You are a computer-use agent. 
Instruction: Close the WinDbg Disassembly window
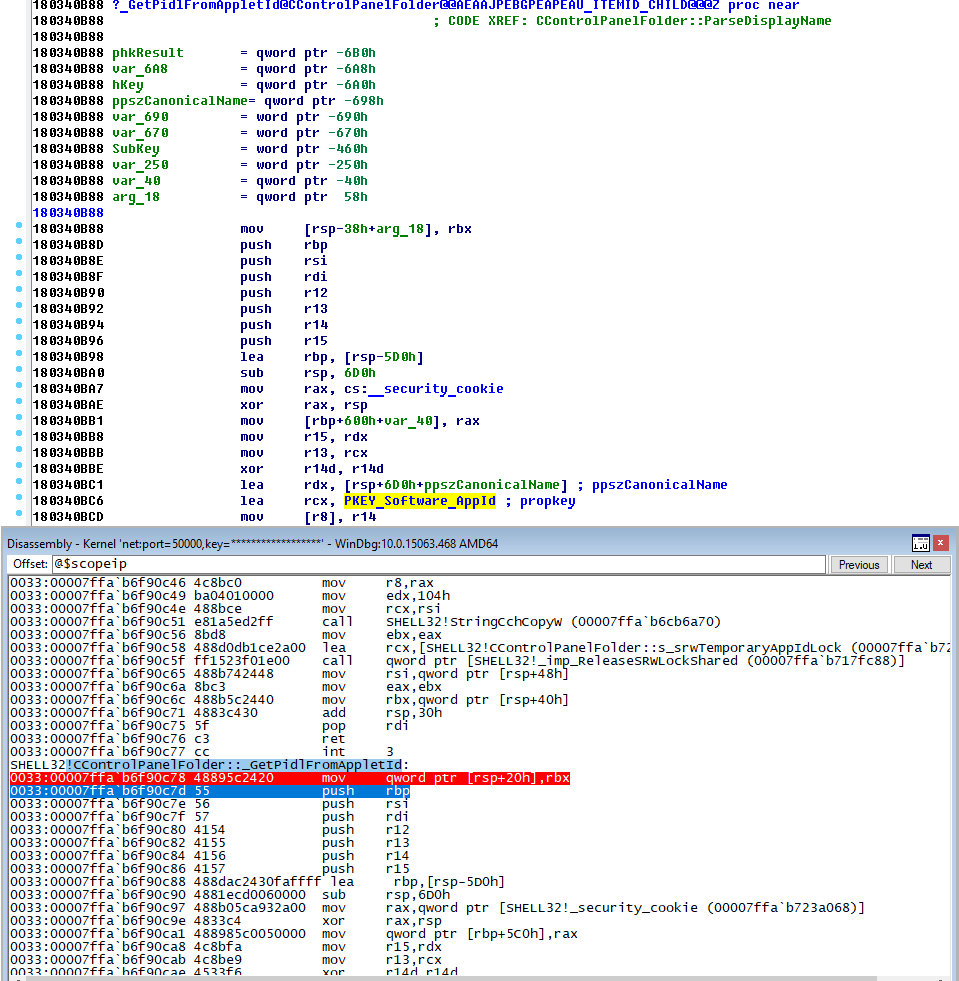[x=945, y=543]
